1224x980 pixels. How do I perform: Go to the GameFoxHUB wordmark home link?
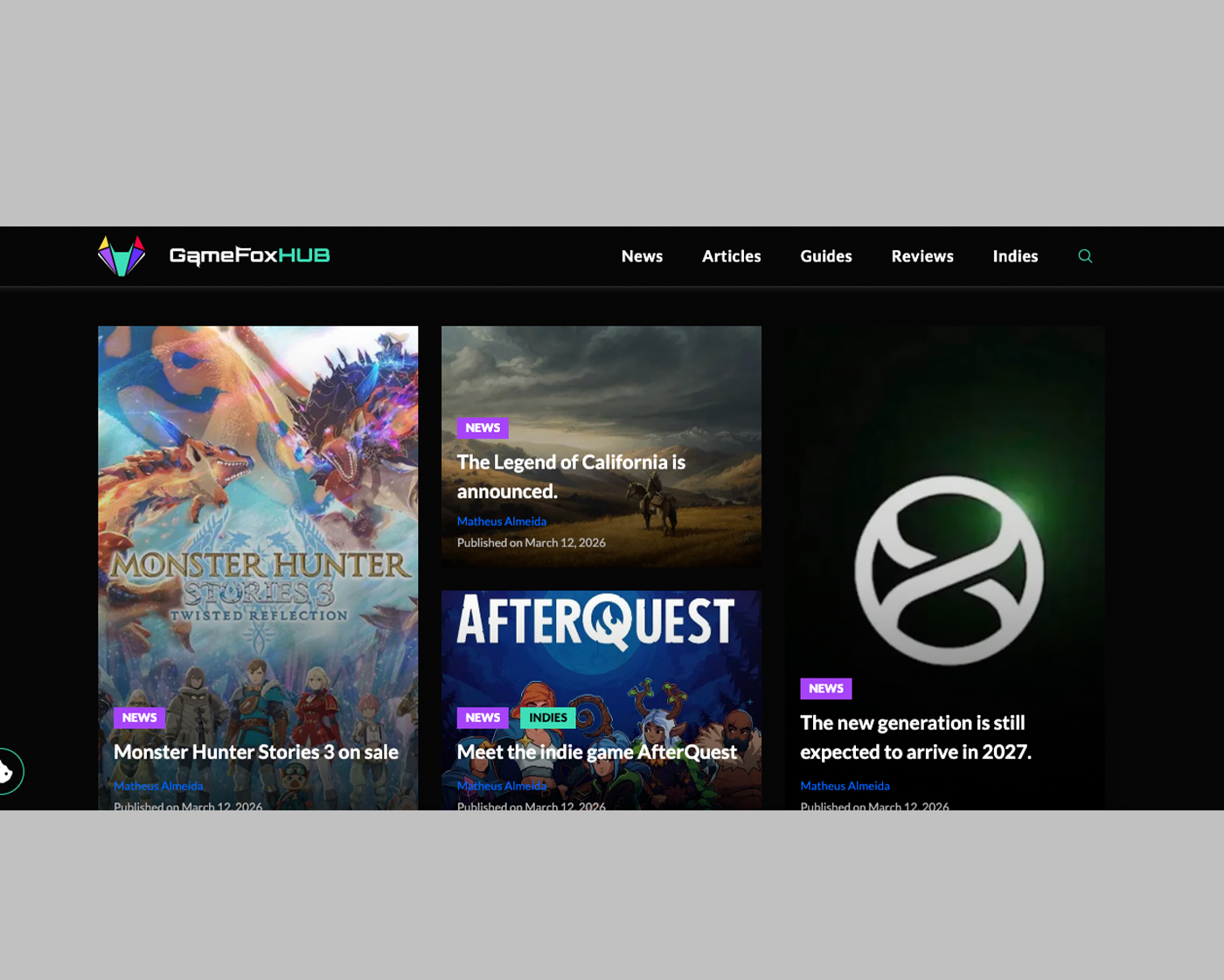[x=249, y=255]
